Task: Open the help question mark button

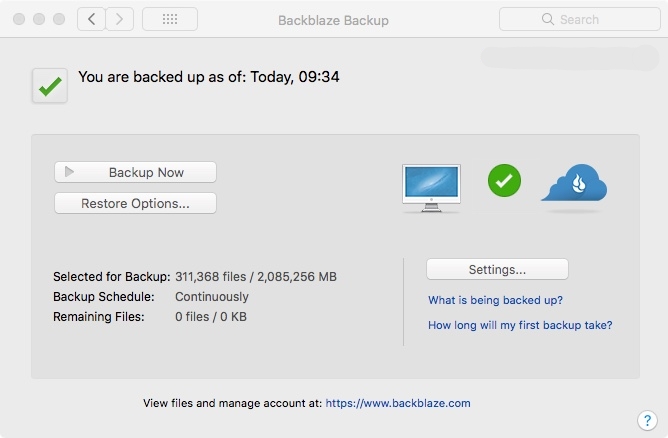Action: 647,421
